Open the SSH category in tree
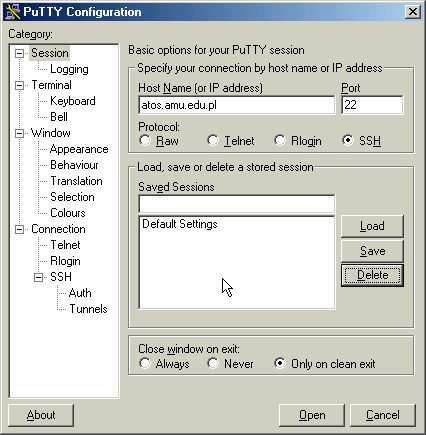The height and width of the screenshot is (435, 426). click(x=61, y=277)
